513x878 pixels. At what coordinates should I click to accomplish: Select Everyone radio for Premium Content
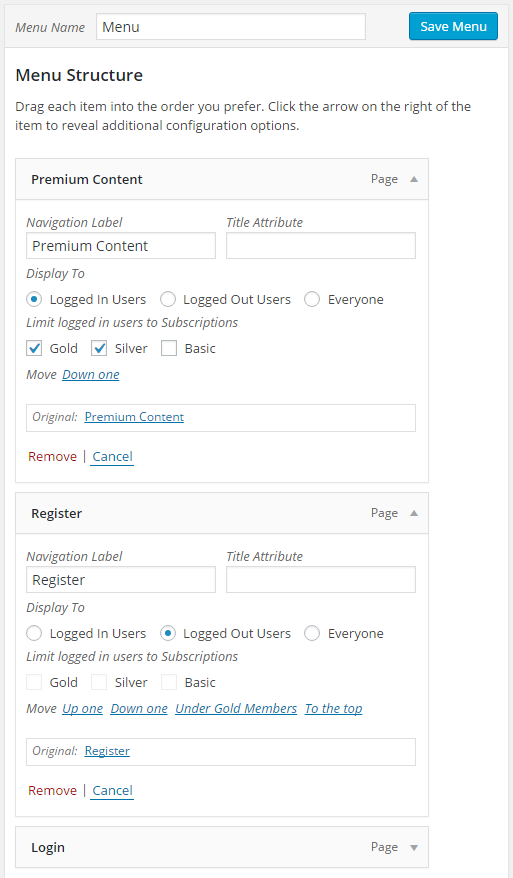pyautogui.click(x=312, y=300)
